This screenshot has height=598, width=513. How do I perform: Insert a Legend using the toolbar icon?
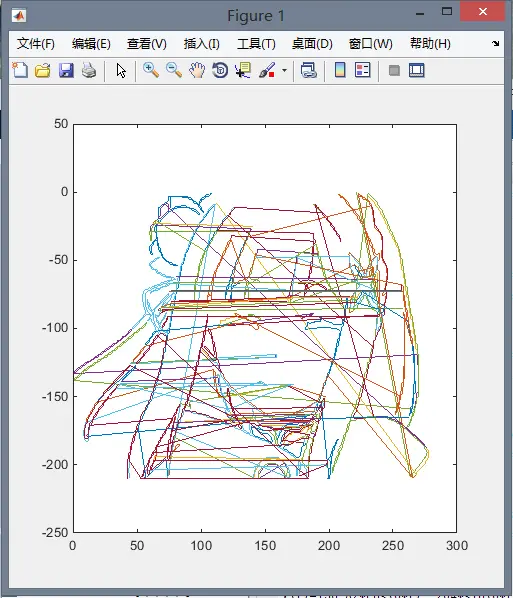pyautogui.click(x=362, y=70)
